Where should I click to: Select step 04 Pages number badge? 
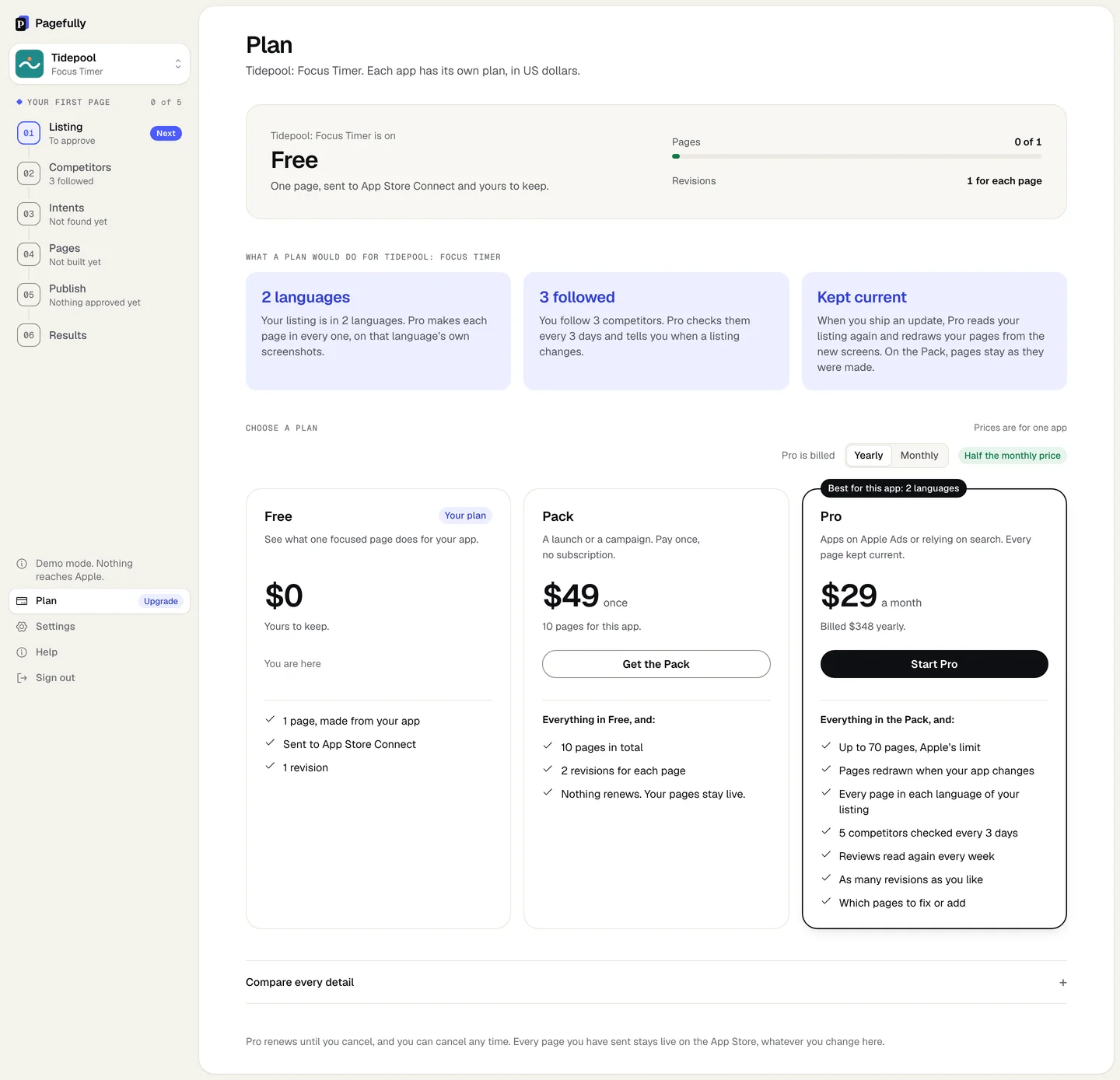pos(29,254)
